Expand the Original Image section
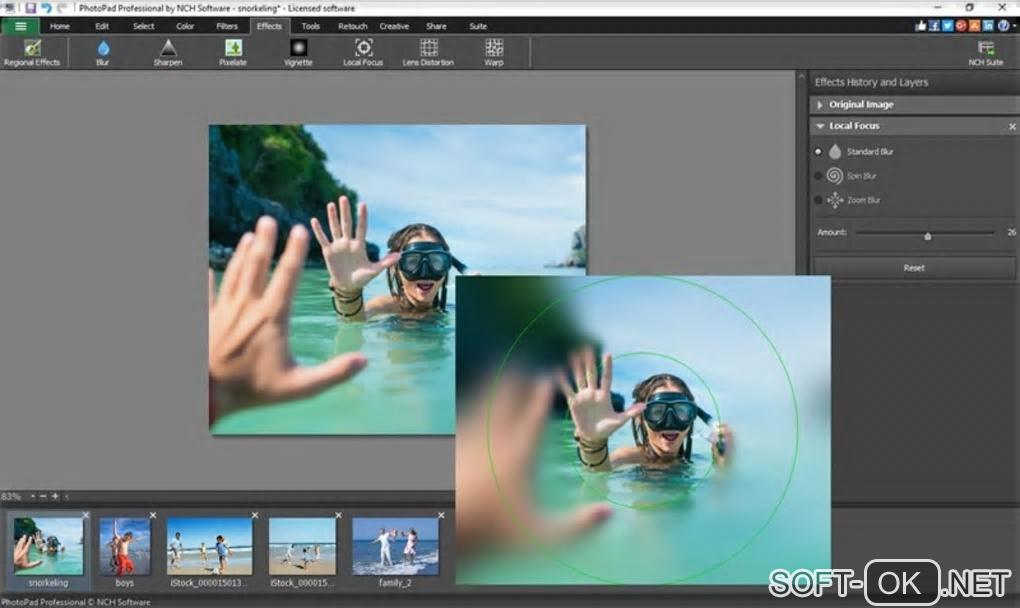This screenshot has width=1020, height=608. [x=820, y=105]
